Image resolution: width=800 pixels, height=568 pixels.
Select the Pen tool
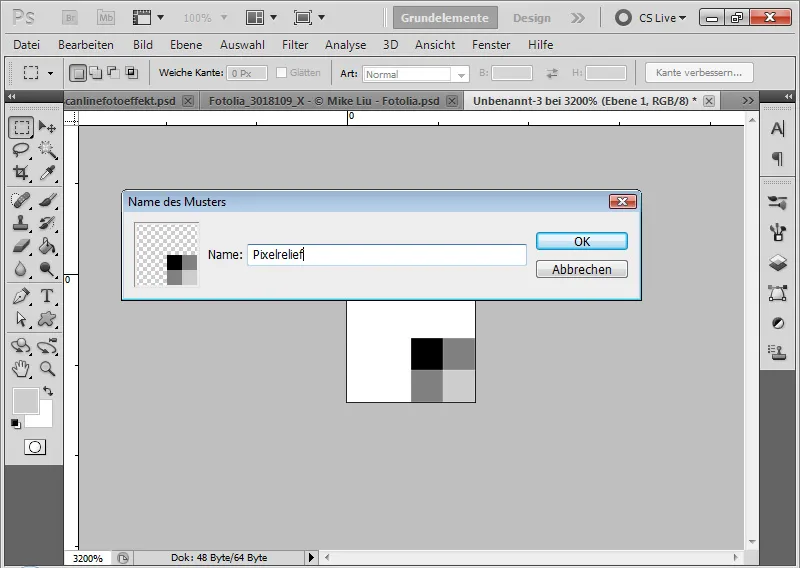click(21, 296)
